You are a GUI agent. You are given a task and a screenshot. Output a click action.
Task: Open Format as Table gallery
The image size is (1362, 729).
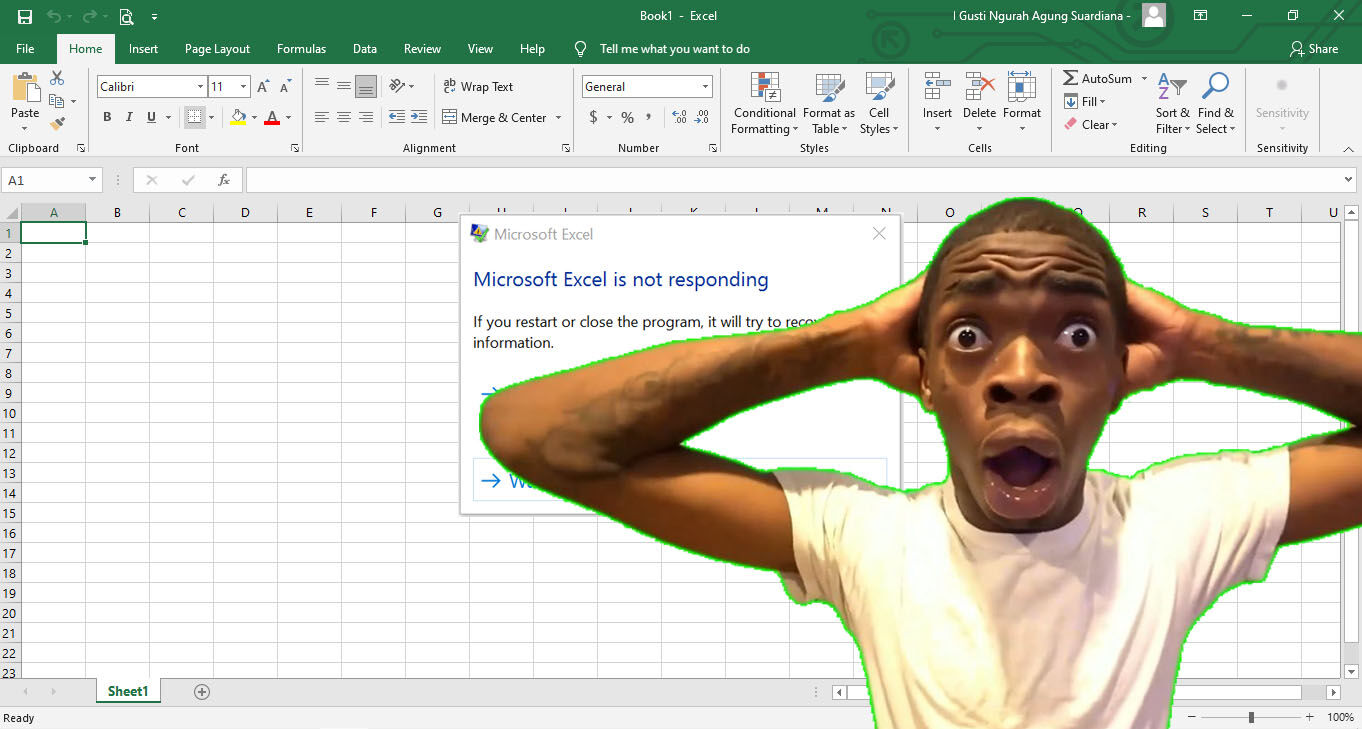point(829,103)
